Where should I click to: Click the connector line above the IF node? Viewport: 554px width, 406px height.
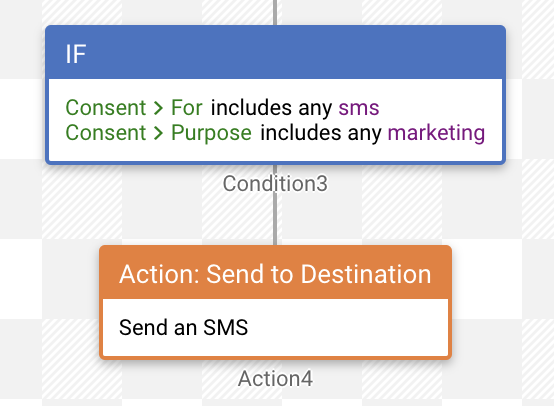click(275, 12)
